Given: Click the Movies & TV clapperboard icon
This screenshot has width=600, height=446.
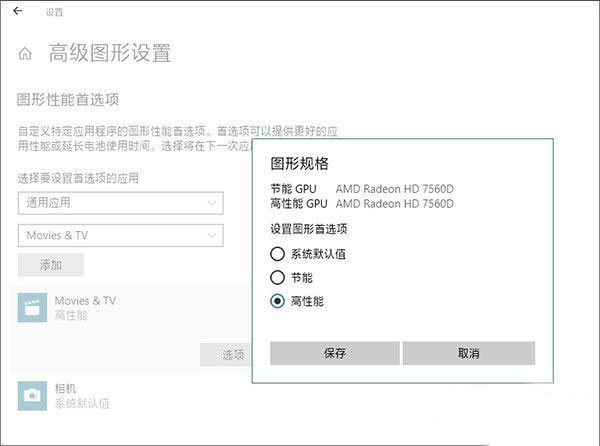Looking at the screenshot, I should 32,308.
